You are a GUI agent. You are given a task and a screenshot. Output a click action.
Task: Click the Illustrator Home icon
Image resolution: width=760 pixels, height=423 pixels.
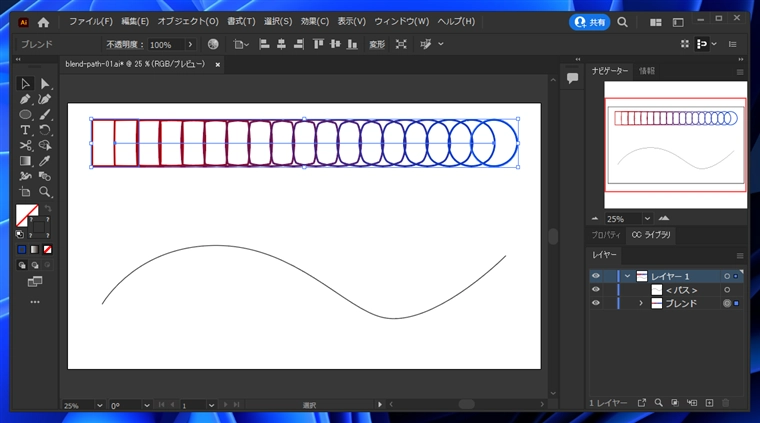pyautogui.click(x=44, y=22)
